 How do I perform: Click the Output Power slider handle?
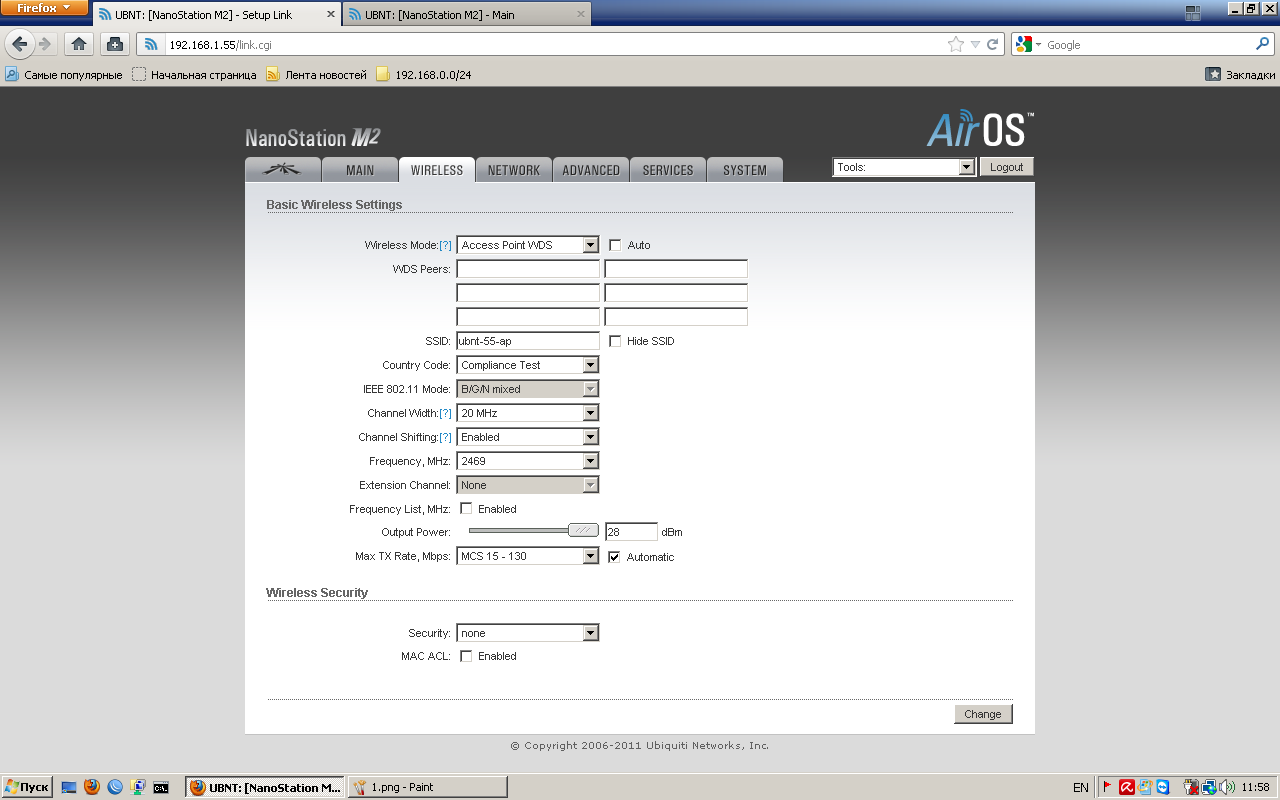click(x=583, y=531)
